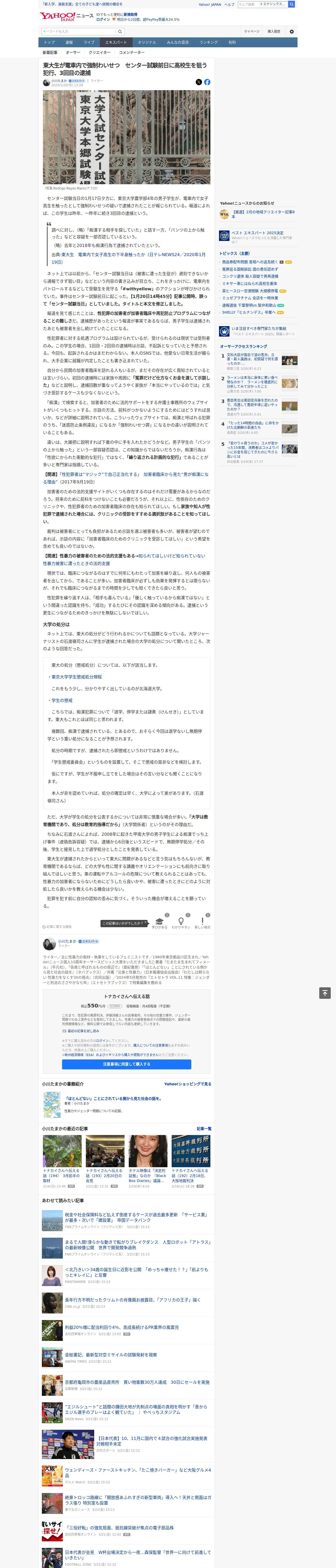Open 出典:東大生 電車内で女子高生の下半身触ったか source link
This screenshot has width=336, height=1568.
129,258
